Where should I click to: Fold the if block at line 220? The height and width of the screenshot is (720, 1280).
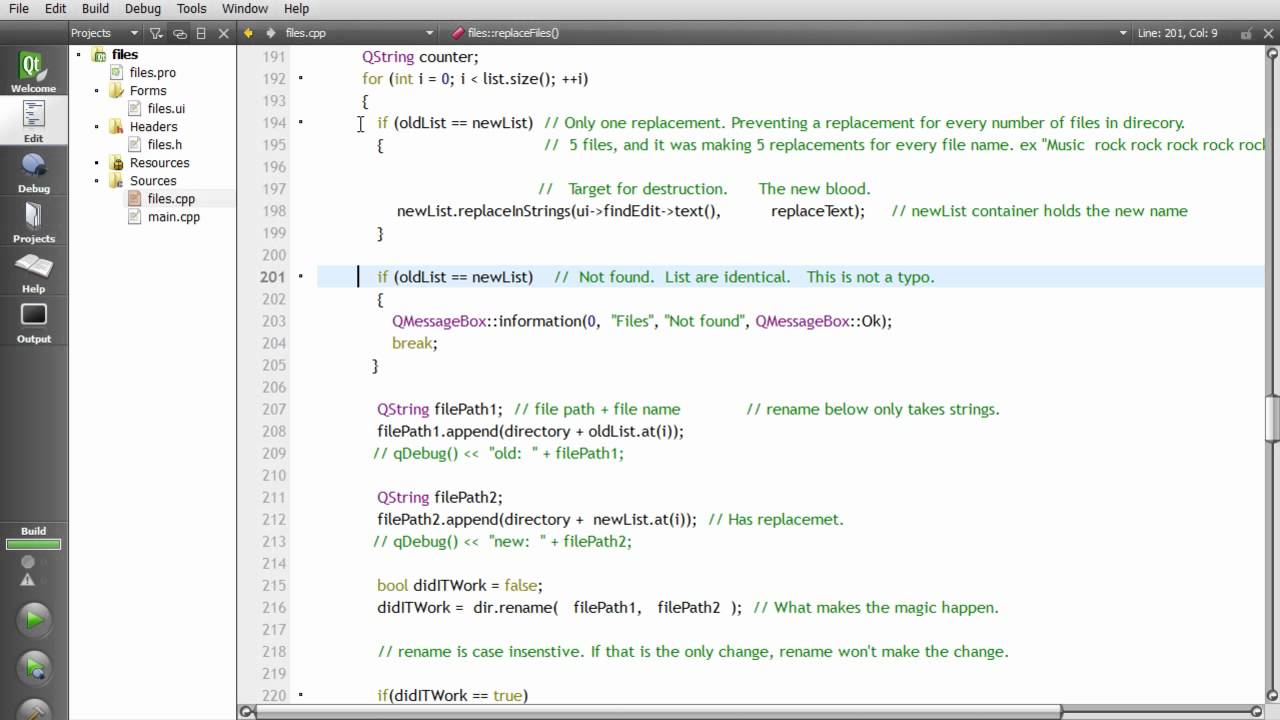click(x=301, y=694)
